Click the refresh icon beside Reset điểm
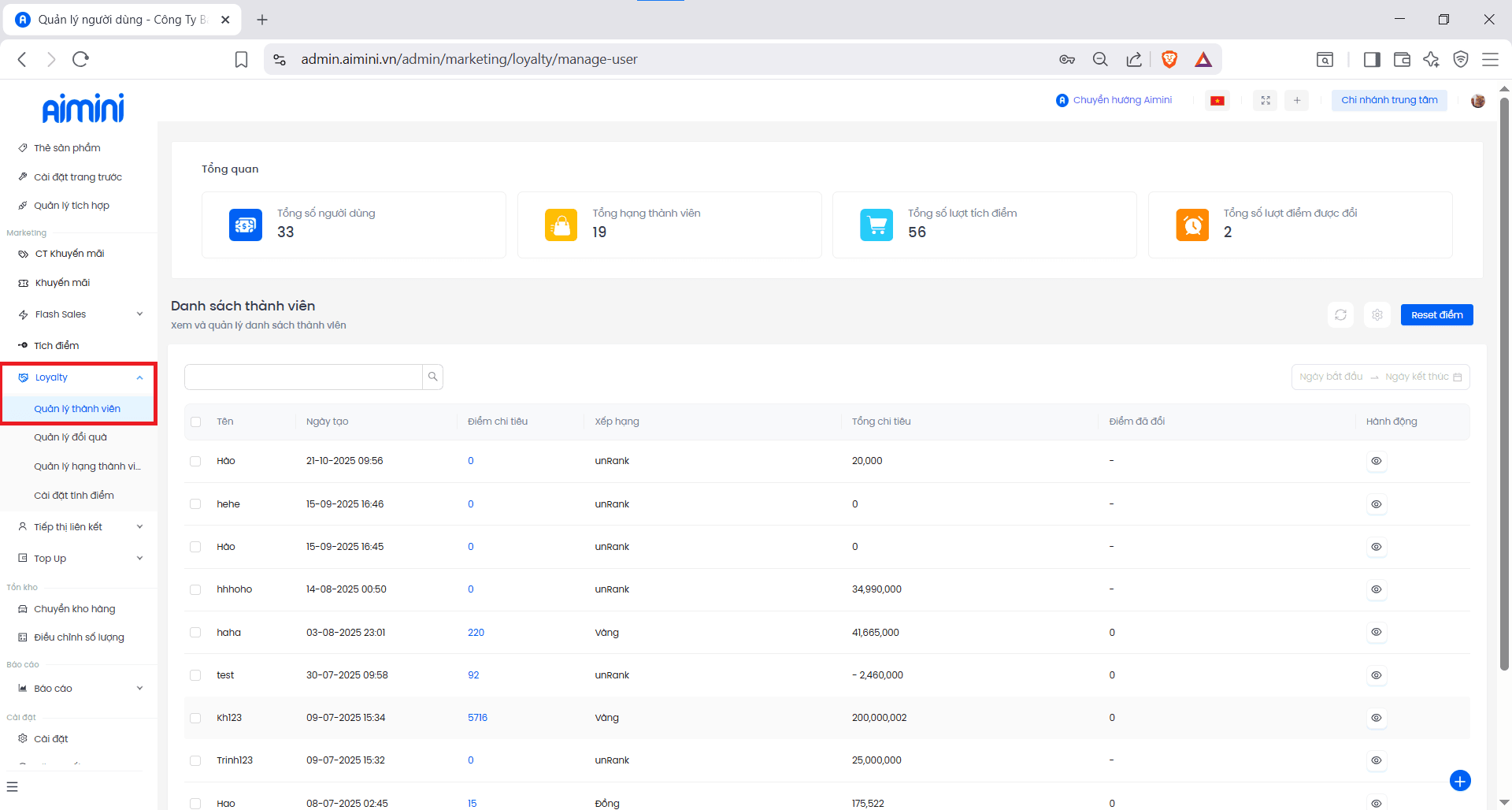 [1340, 315]
